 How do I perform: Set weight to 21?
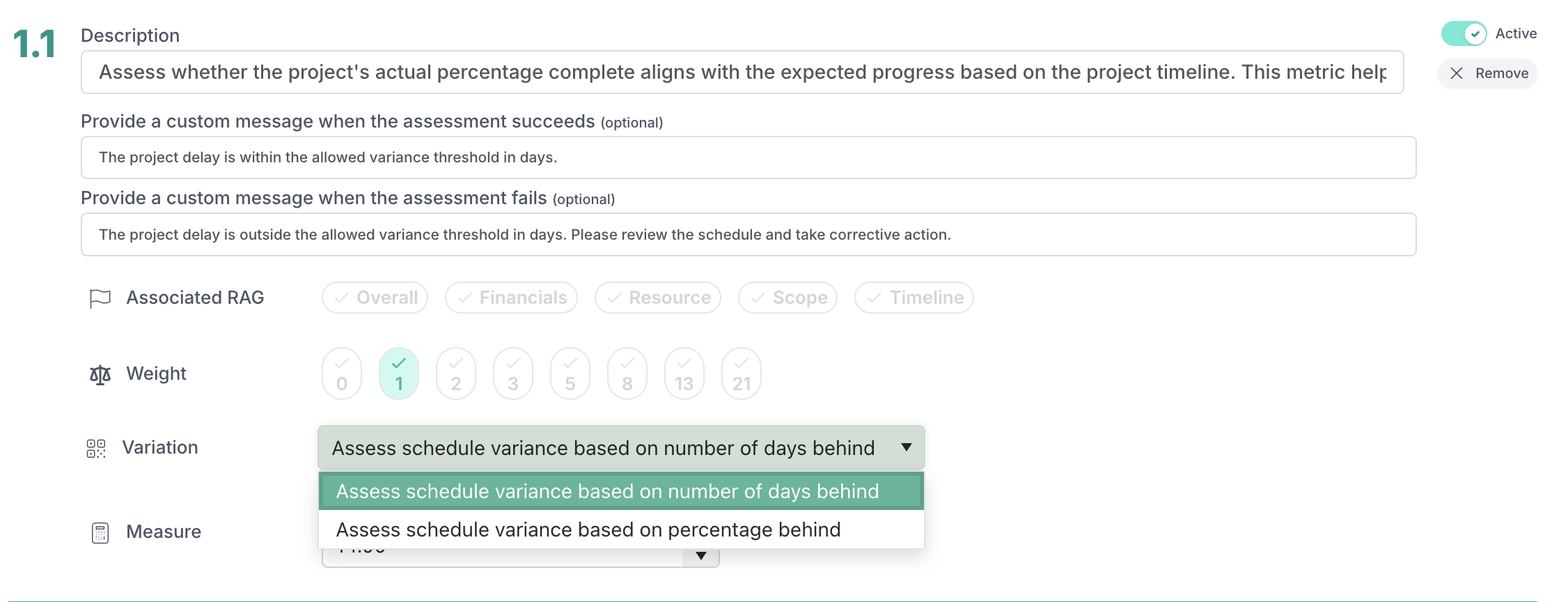coord(742,373)
